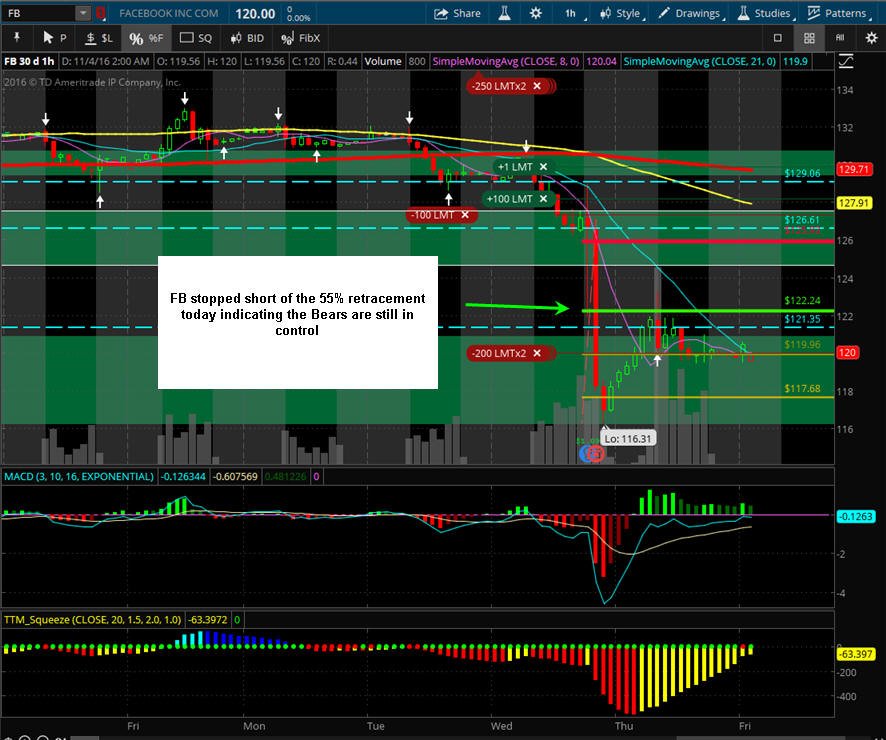The width and height of the screenshot is (886, 740).
Task: Click the flask icon next to Share
Action: (x=505, y=13)
